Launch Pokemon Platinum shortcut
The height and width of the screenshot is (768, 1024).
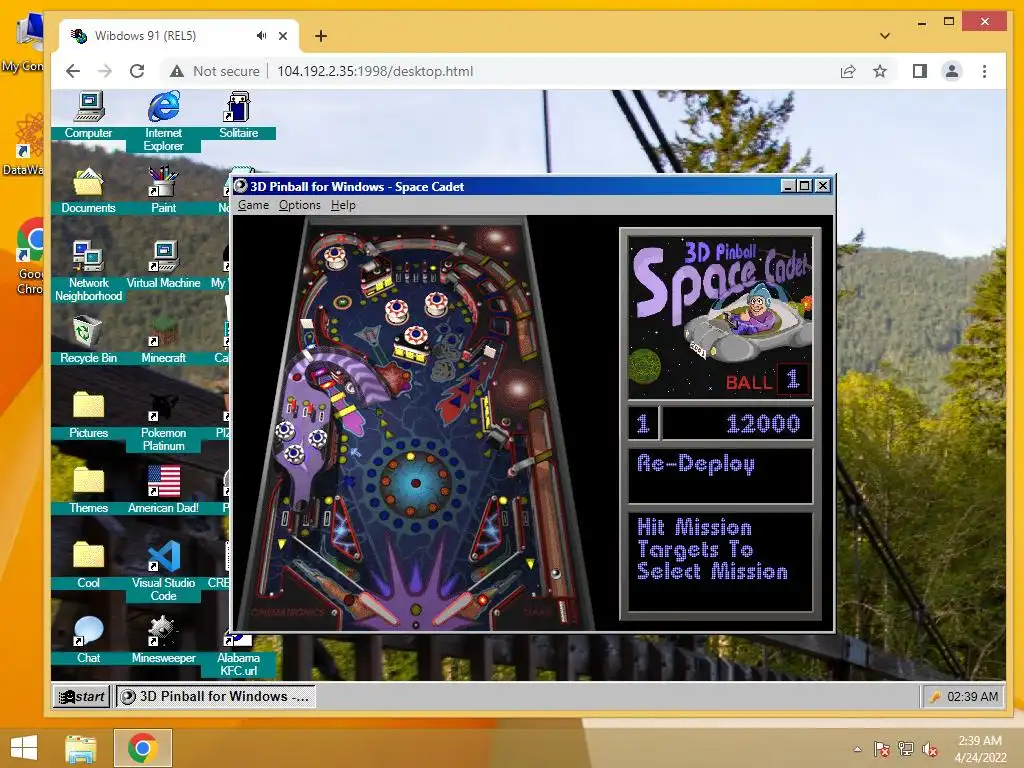[163, 421]
